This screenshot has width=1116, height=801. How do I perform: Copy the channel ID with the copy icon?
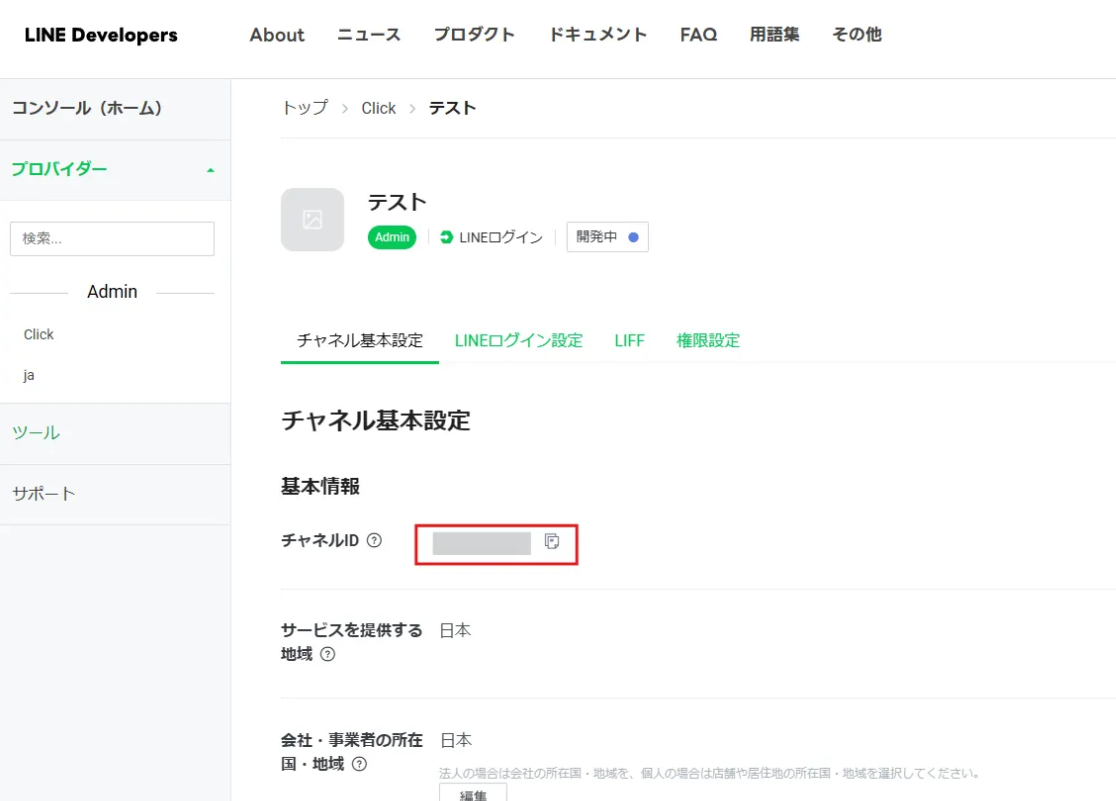click(551, 541)
